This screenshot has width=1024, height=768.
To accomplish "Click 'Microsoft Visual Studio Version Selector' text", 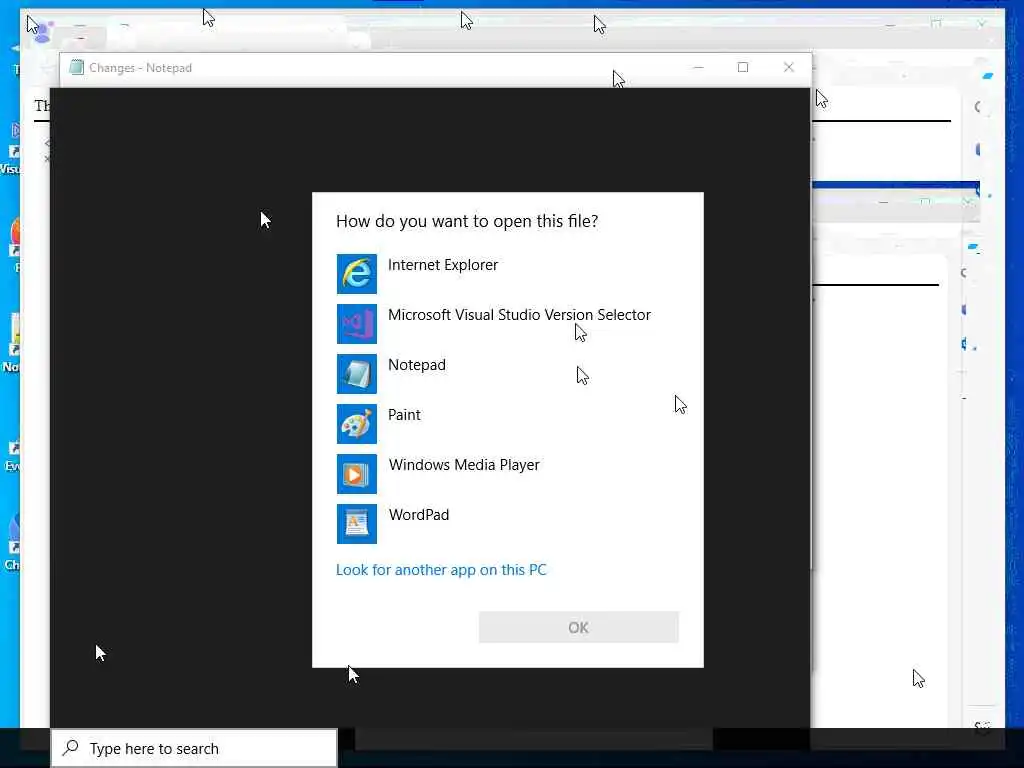I will pyautogui.click(x=519, y=315).
